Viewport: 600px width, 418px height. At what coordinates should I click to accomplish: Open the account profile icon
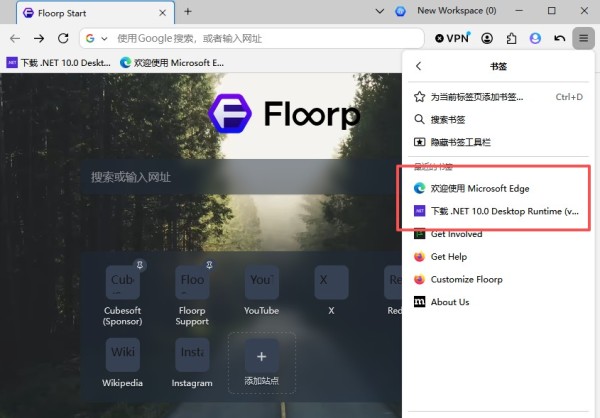pos(487,38)
